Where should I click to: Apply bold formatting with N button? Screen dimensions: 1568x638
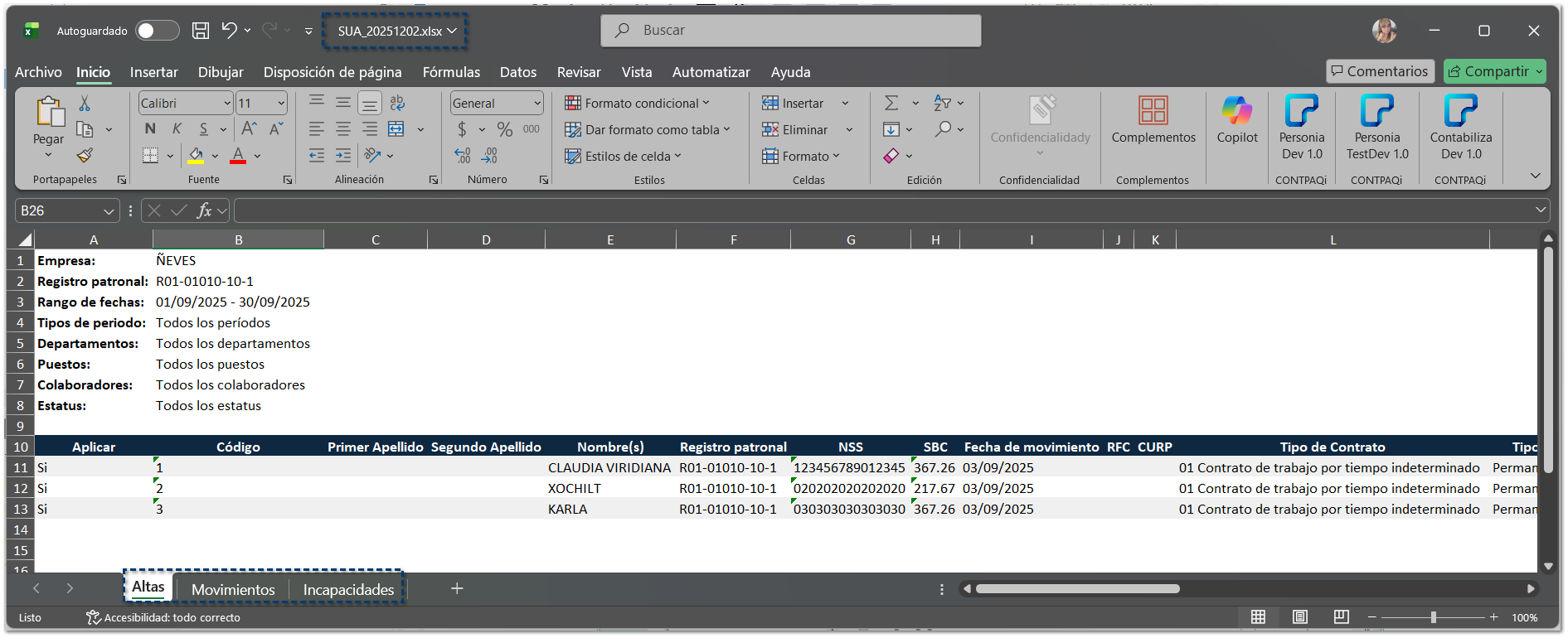coord(150,129)
